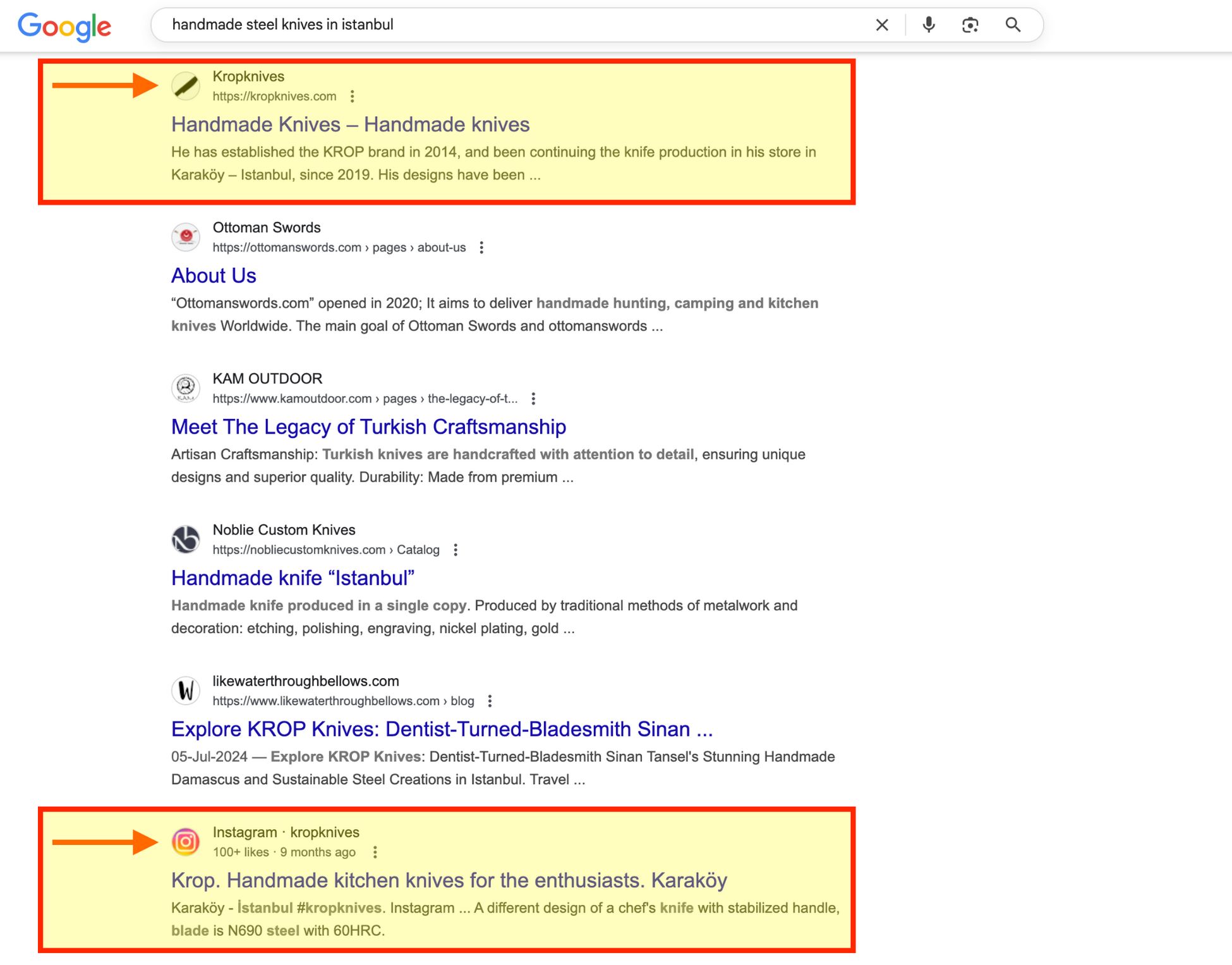Open the three-dot menu on the Instagram result
This screenshot has width=1232, height=965.
(377, 853)
